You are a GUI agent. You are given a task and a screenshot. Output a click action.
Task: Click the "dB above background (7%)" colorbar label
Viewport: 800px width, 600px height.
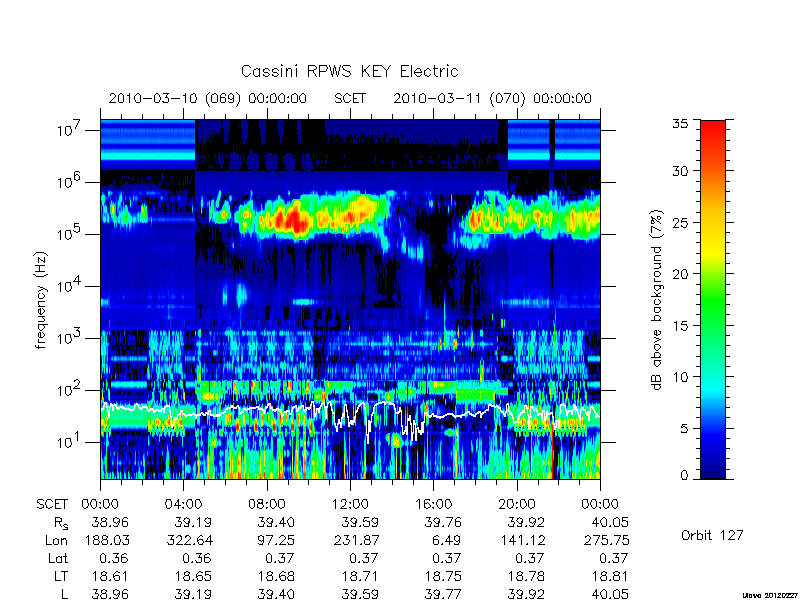(x=657, y=300)
